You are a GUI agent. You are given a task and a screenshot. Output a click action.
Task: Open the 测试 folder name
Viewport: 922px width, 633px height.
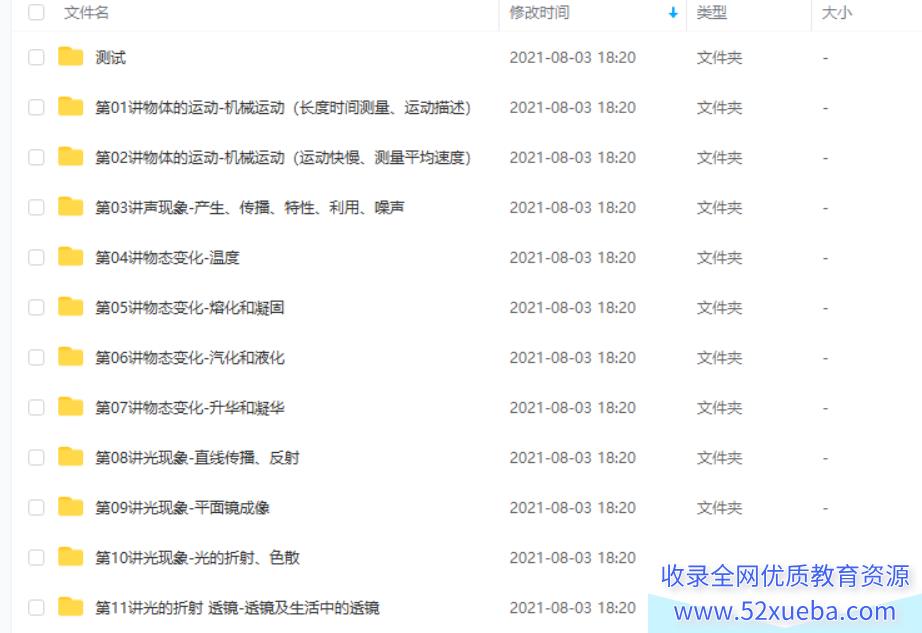tap(111, 58)
